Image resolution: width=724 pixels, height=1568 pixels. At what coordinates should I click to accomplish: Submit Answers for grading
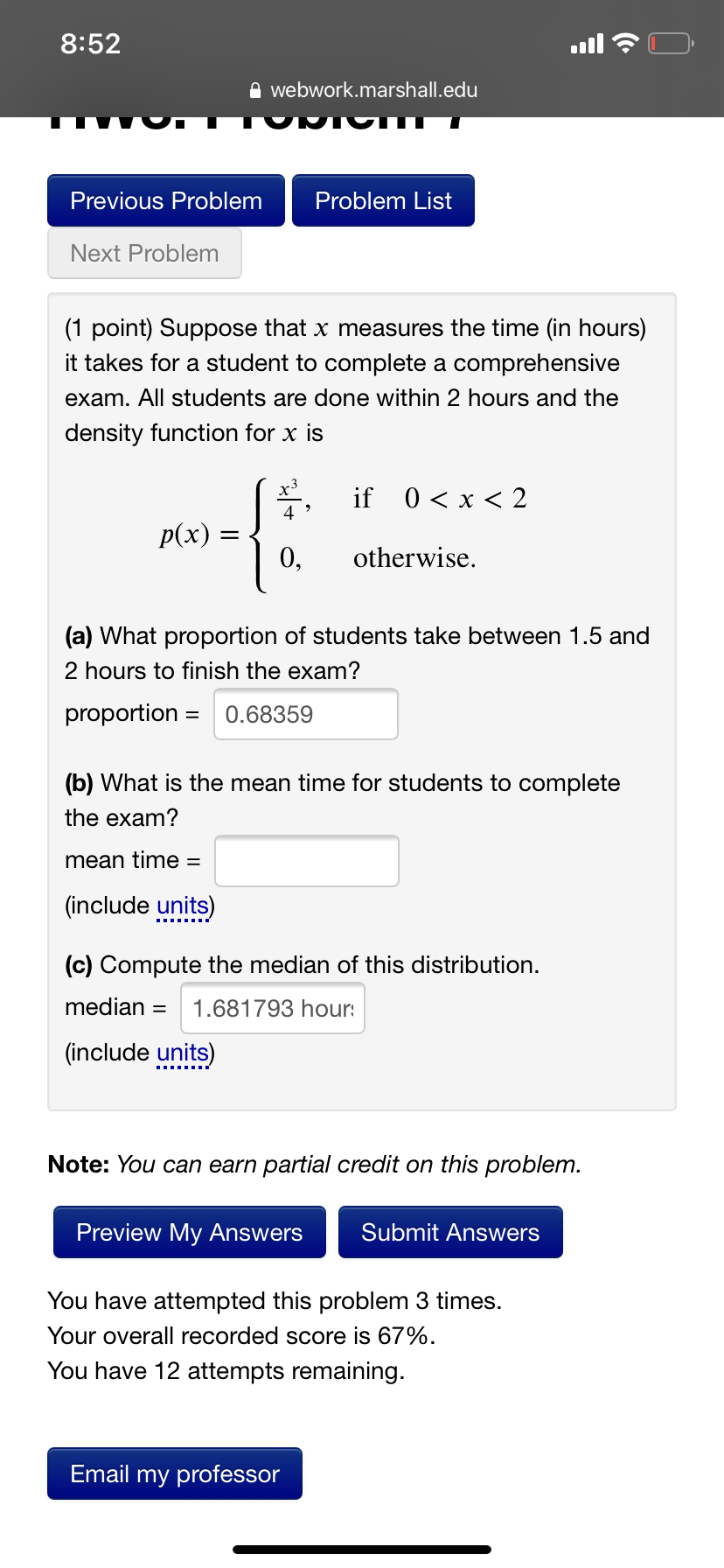[449, 1231]
